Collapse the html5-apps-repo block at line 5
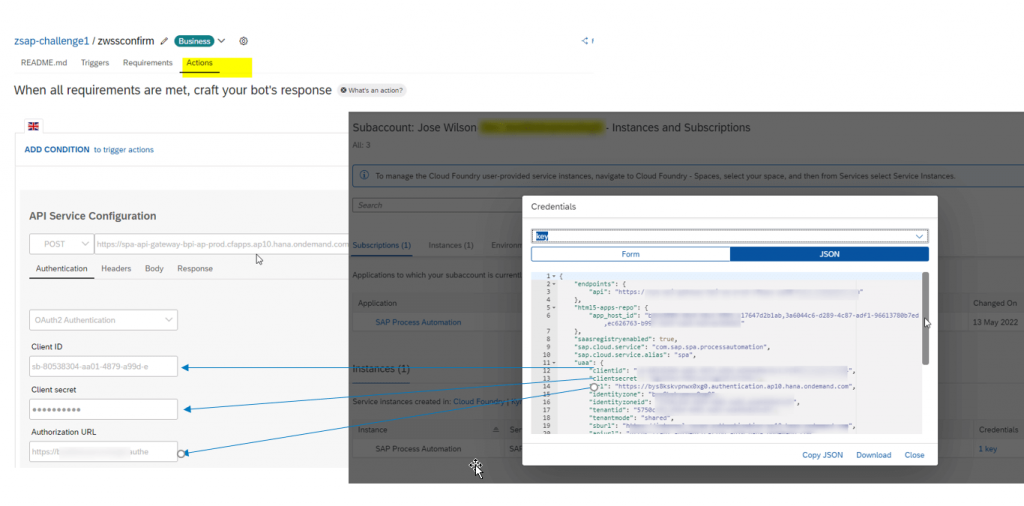This screenshot has height=506, width=1024. click(554, 308)
